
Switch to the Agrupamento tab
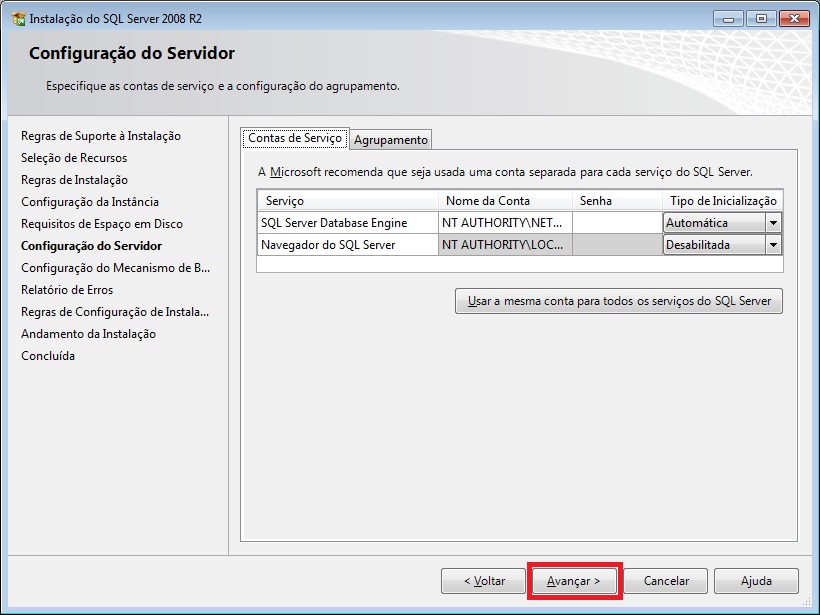click(391, 140)
